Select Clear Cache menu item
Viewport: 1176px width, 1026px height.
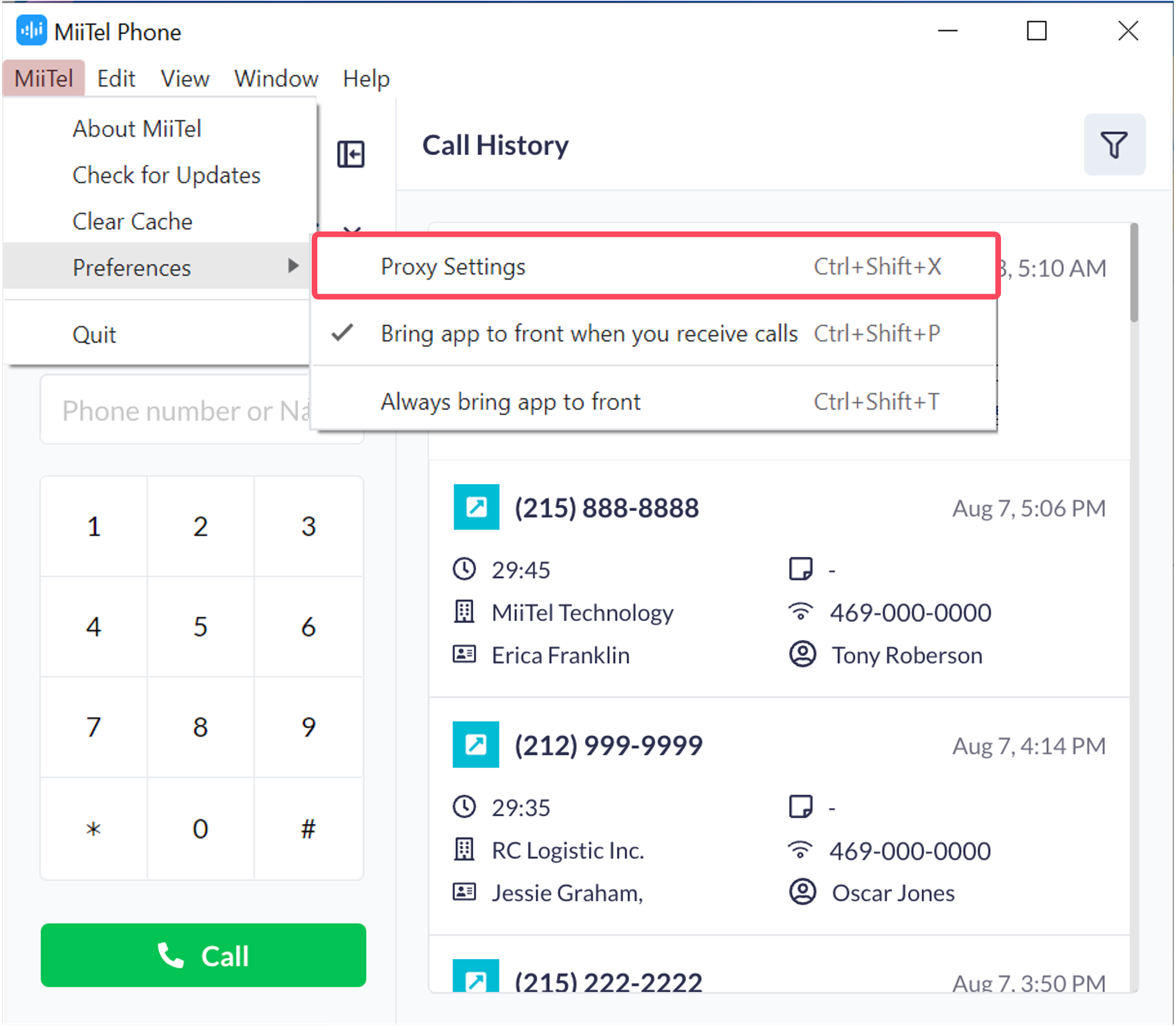pyautogui.click(x=160, y=222)
